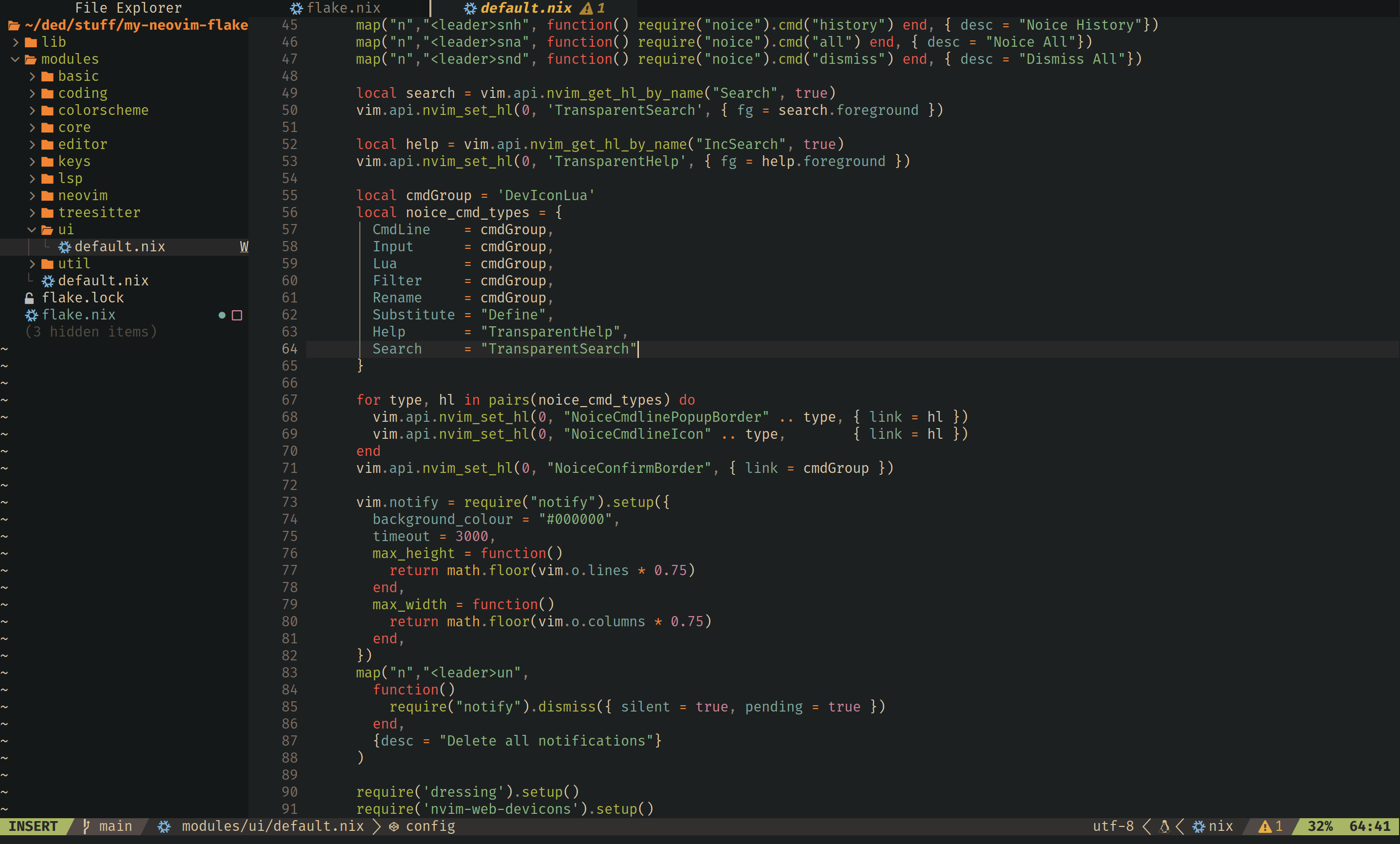Click the git branch icon in statusline
This screenshot has height=844, width=1400.
coord(86,826)
